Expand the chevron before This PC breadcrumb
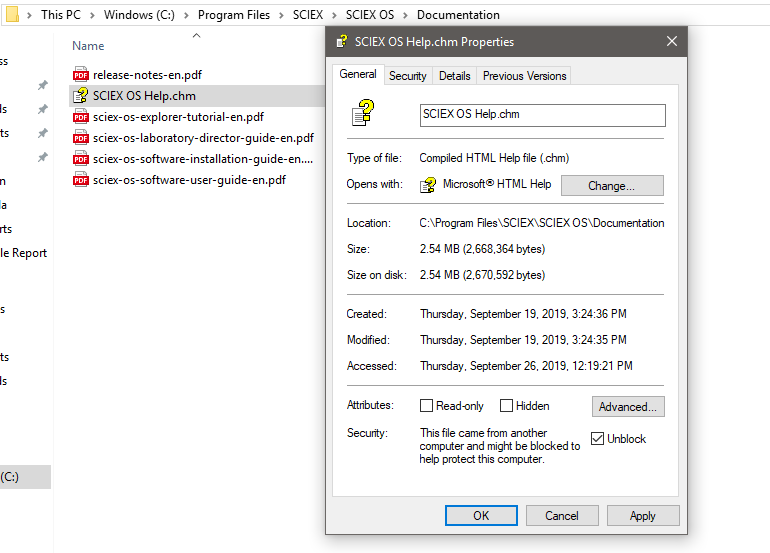 pyautogui.click(x=29, y=15)
